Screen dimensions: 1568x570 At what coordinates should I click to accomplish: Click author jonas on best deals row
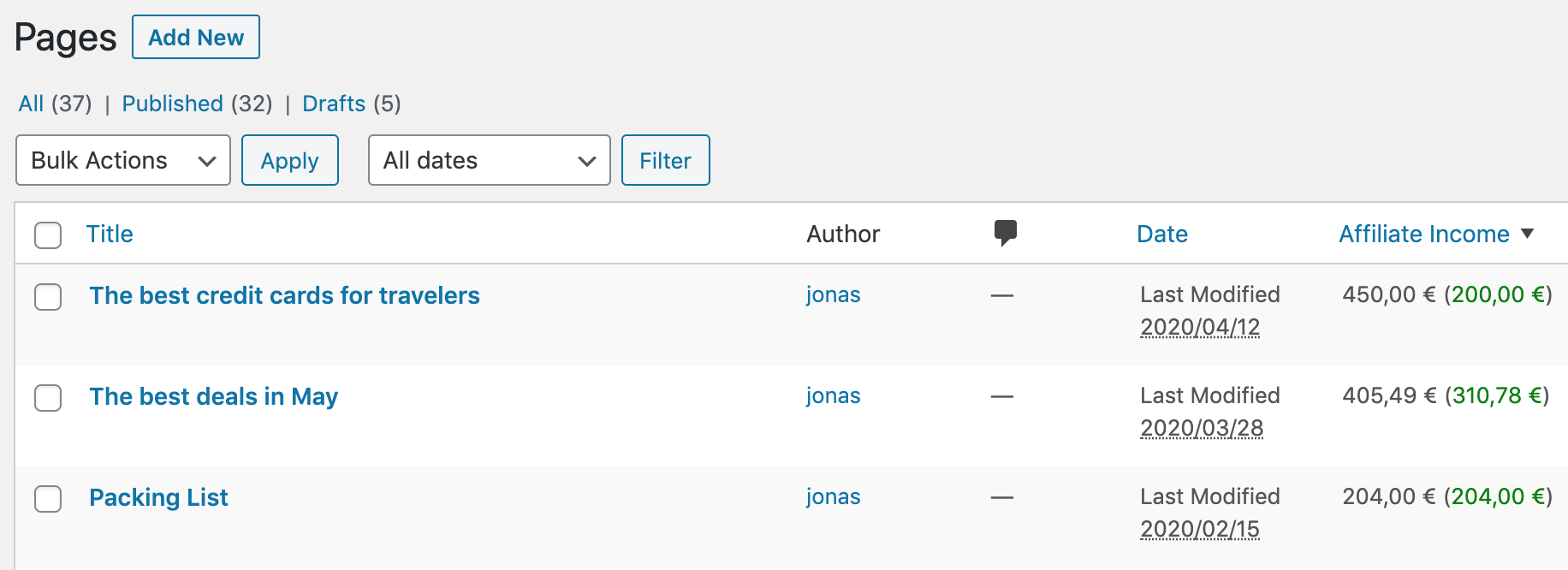[x=833, y=395]
